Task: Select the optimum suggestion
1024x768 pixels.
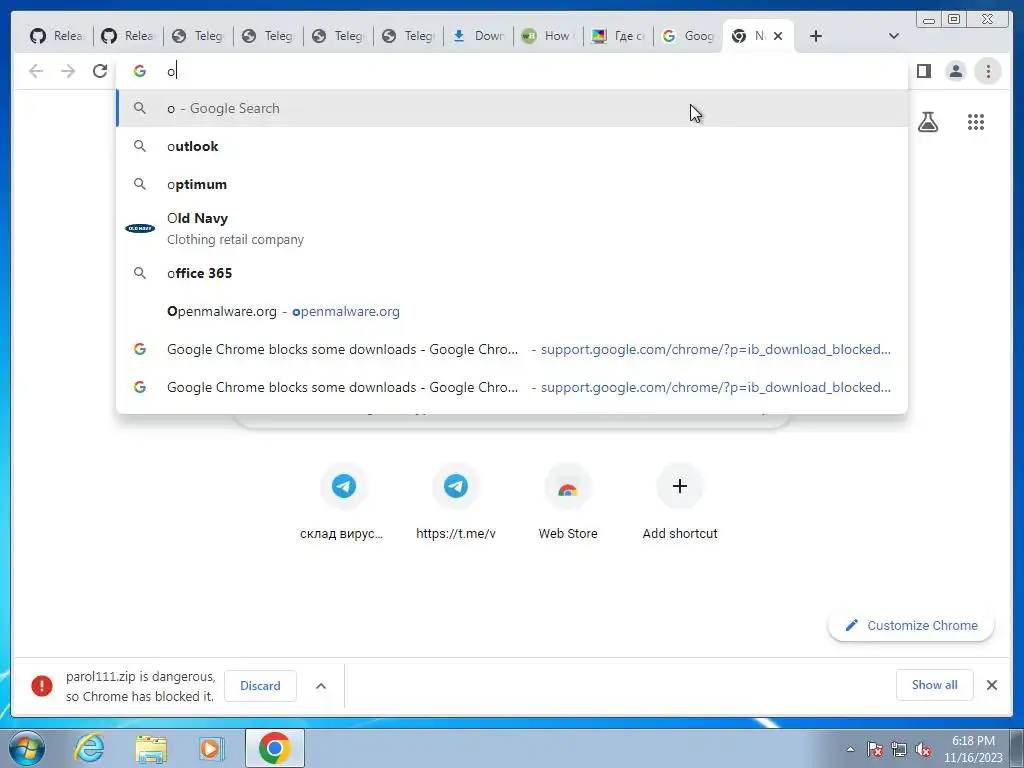Action: coord(512,184)
